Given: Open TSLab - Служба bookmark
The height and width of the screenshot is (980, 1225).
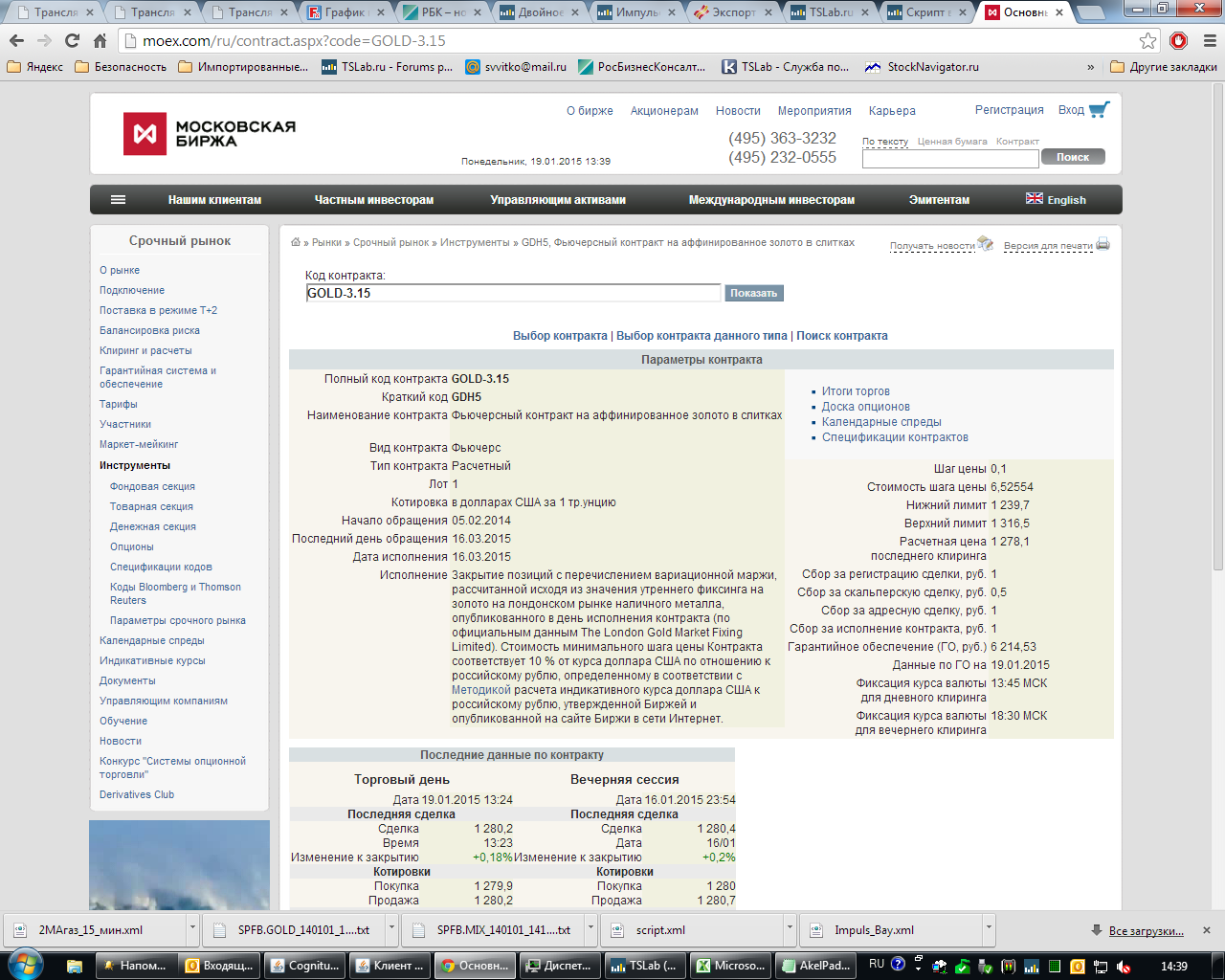Looking at the screenshot, I should 785,67.
